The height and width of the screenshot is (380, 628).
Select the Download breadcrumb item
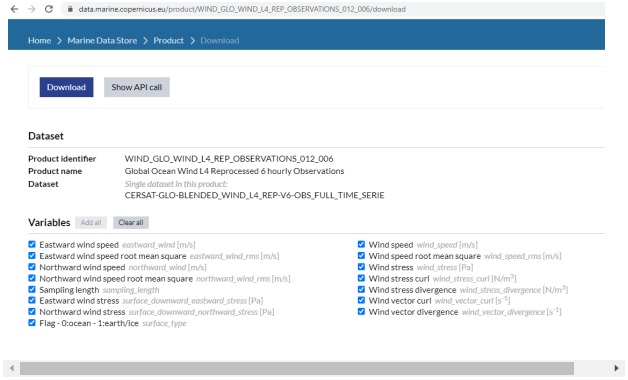tap(219, 40)
